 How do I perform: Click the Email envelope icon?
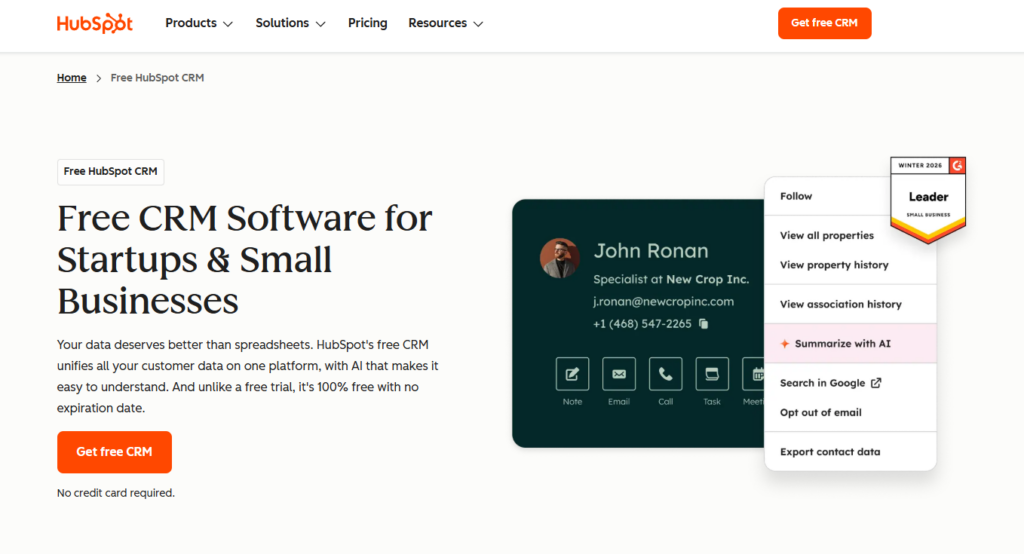pyautogui.click(x=618, y=374)
